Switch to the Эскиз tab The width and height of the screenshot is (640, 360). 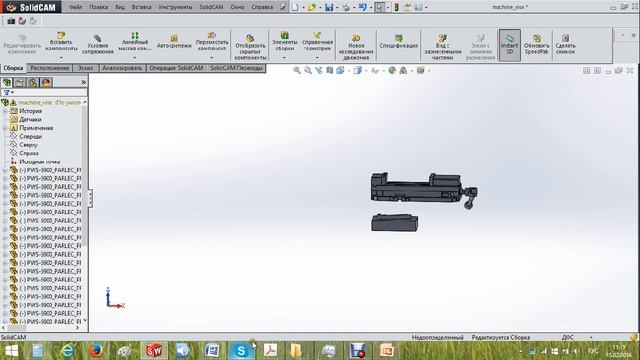pyautogui.click(x=86, y=68)
